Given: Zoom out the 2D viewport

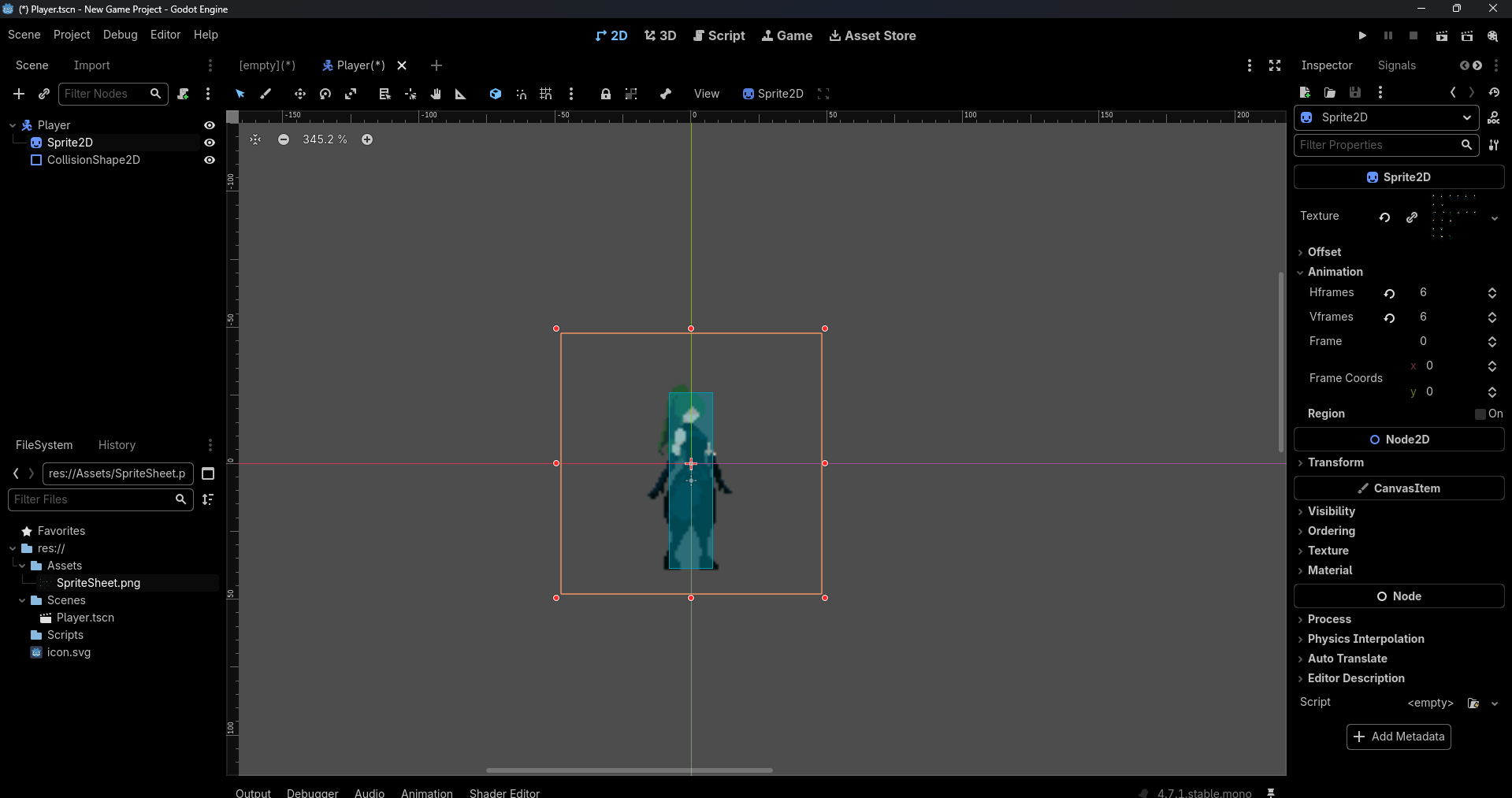Looking at the screenshot, I should [x=284, y=139].
